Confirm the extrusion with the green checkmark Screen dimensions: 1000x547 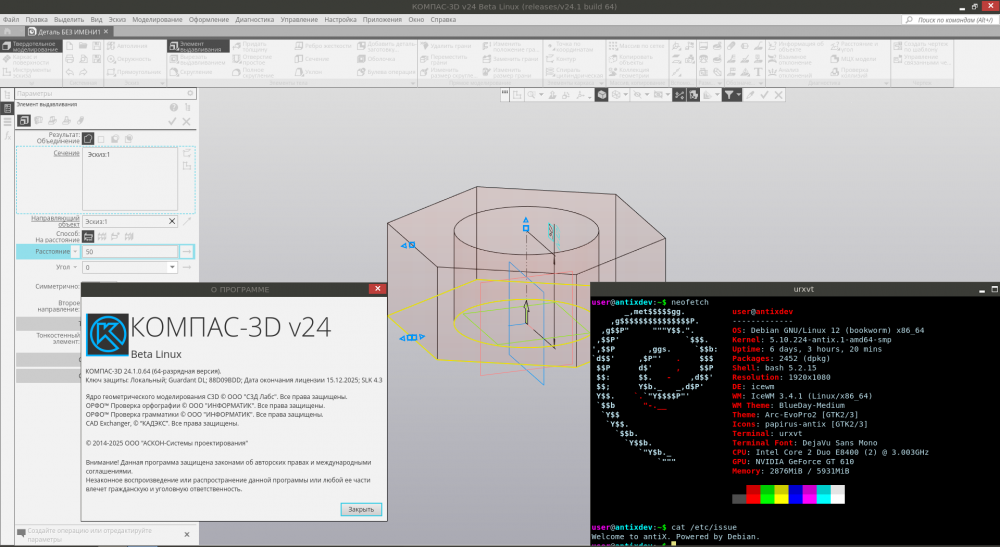[172, 121]
